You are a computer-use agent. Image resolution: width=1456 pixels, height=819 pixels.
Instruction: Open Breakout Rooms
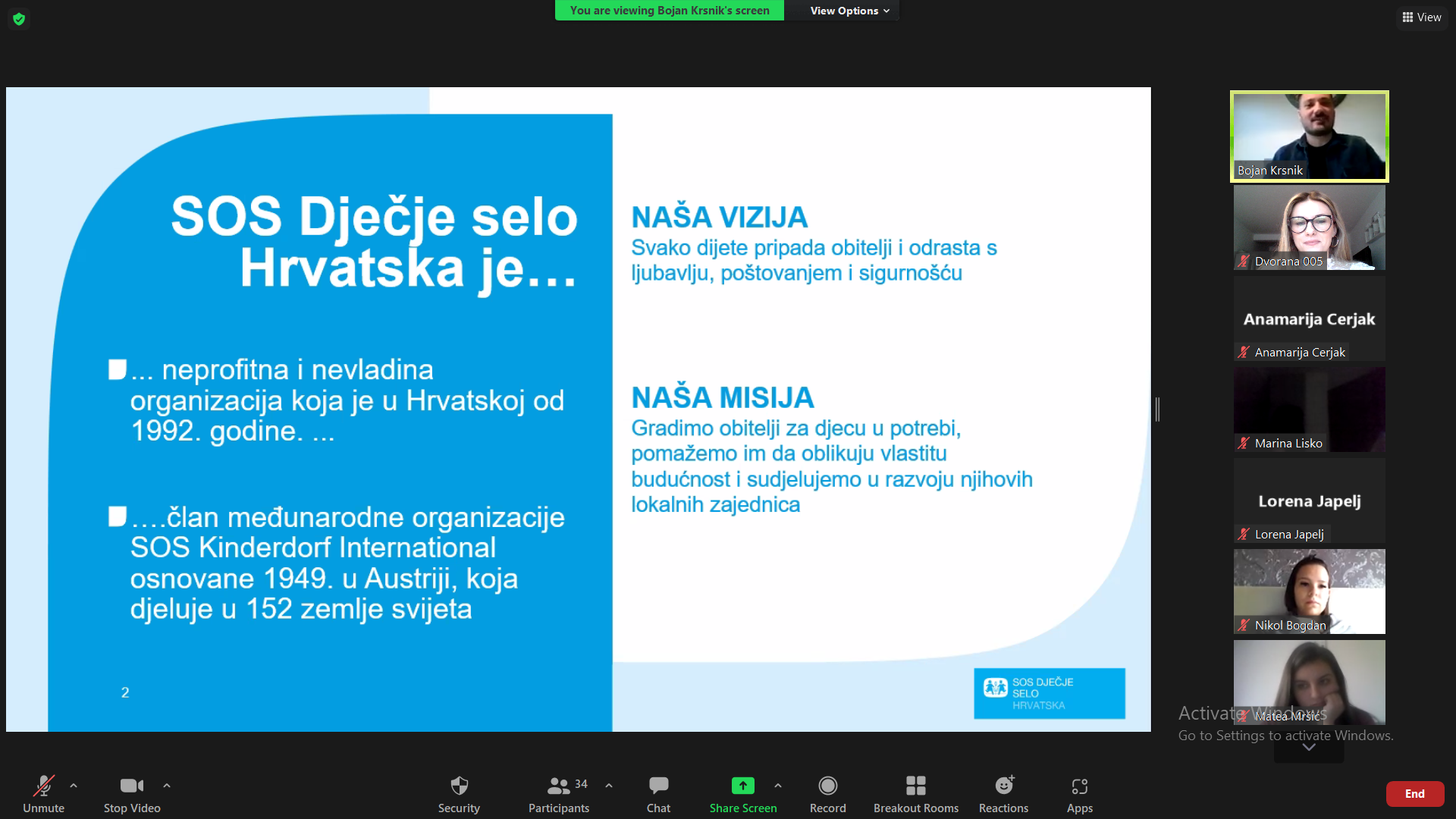[x=916, y=793]
